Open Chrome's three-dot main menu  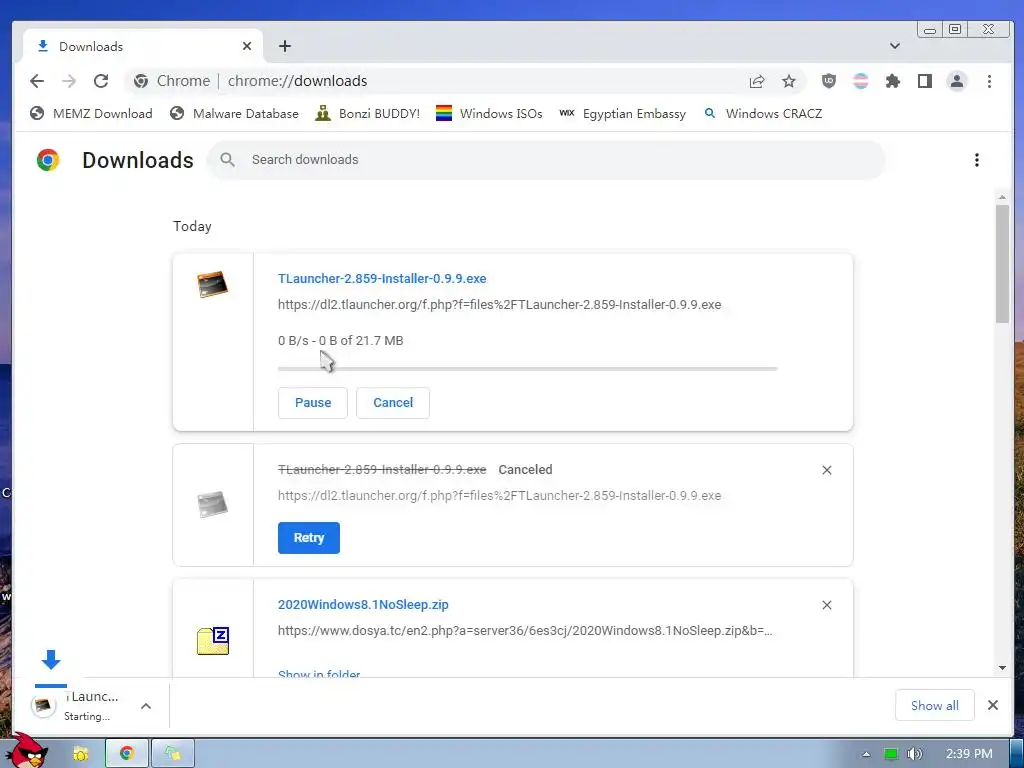pyautogui.click(x=989, y=81)
